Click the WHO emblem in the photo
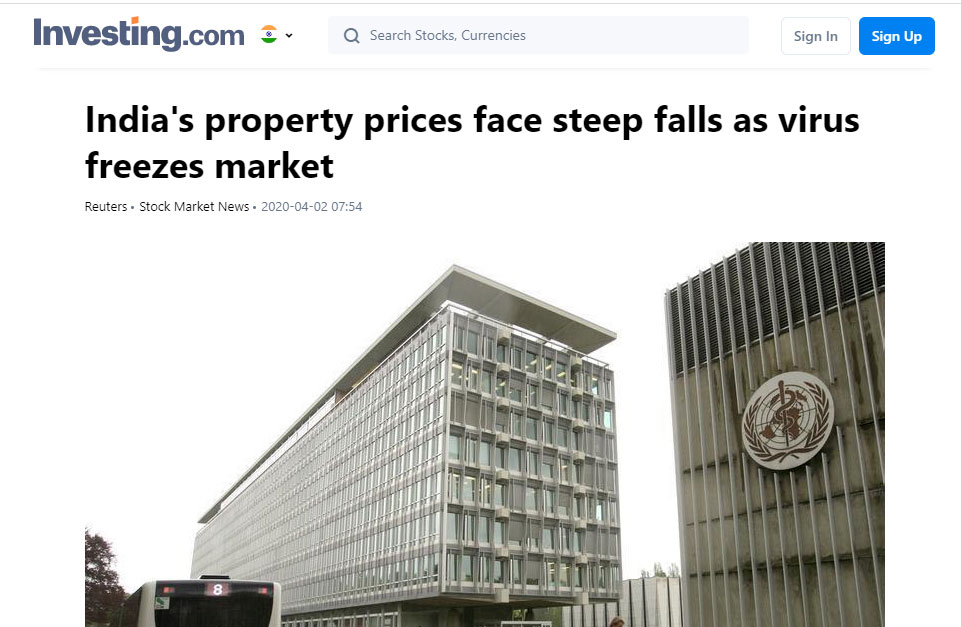The image size is (961, 627). click(787, 420)
